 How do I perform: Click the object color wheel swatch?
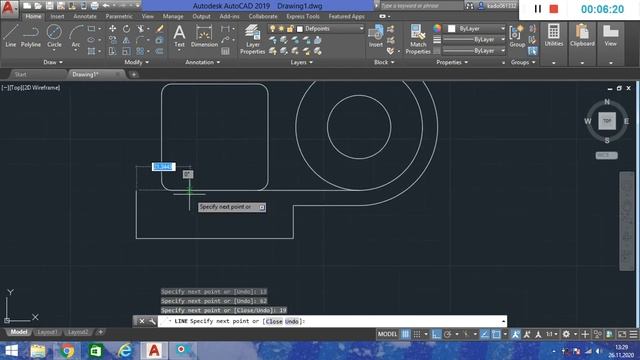(x=437, y=28)
